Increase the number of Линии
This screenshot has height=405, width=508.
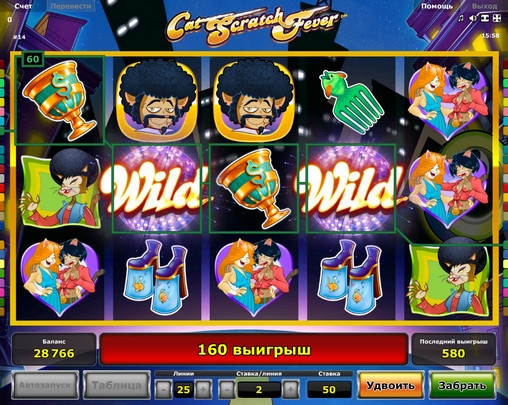[x=203, y=389]
